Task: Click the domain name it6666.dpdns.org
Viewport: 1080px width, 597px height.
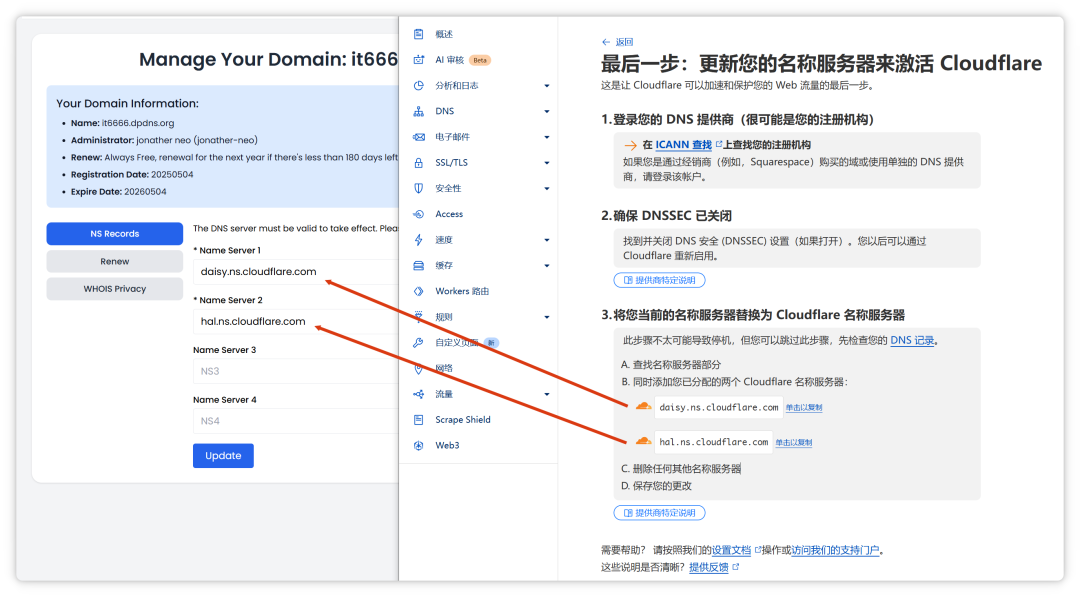Action: pyautogui.click(x=138, y=123)
